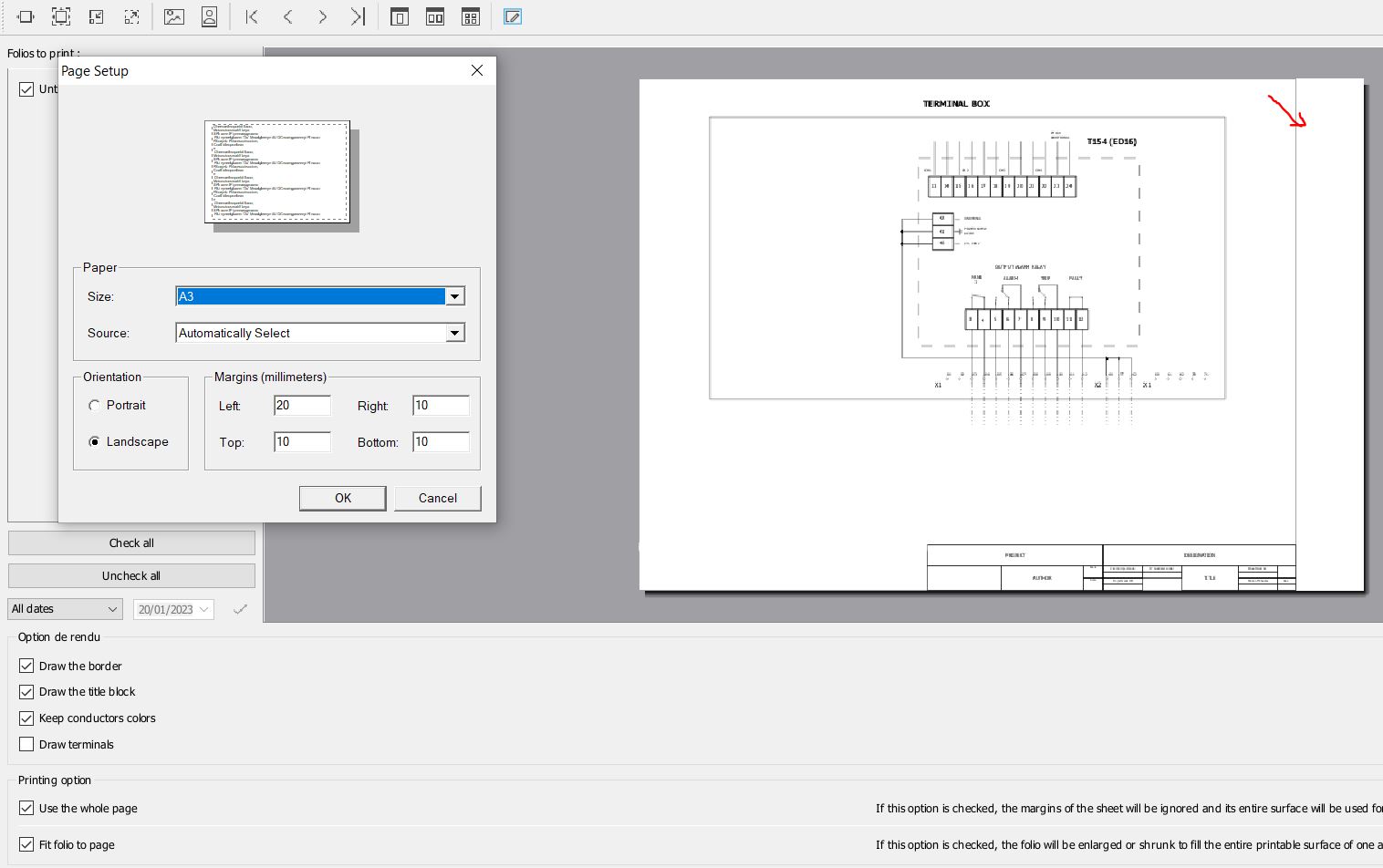Click the zoom in preview icon
This screenshot has width=1383, height=868.
pos(132,16)
